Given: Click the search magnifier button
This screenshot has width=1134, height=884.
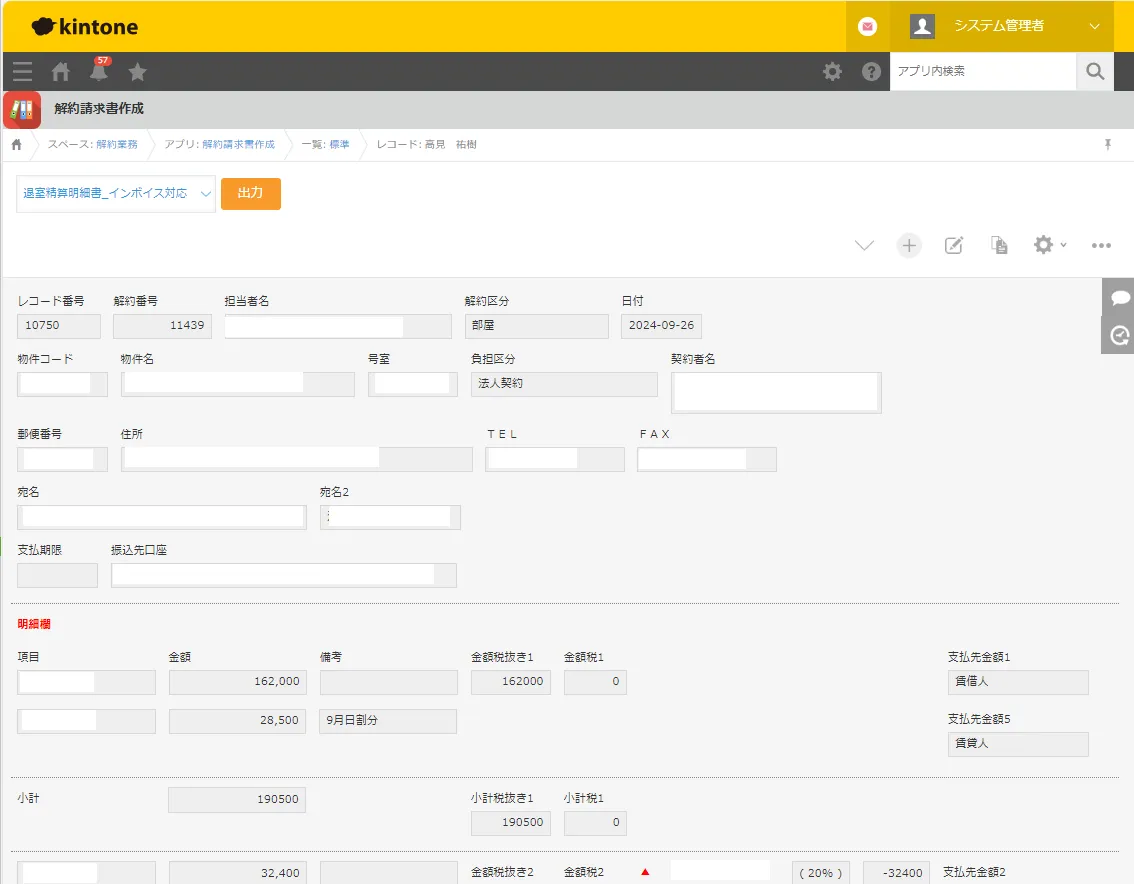Looking at the screenshot, I should [1095, 71].
